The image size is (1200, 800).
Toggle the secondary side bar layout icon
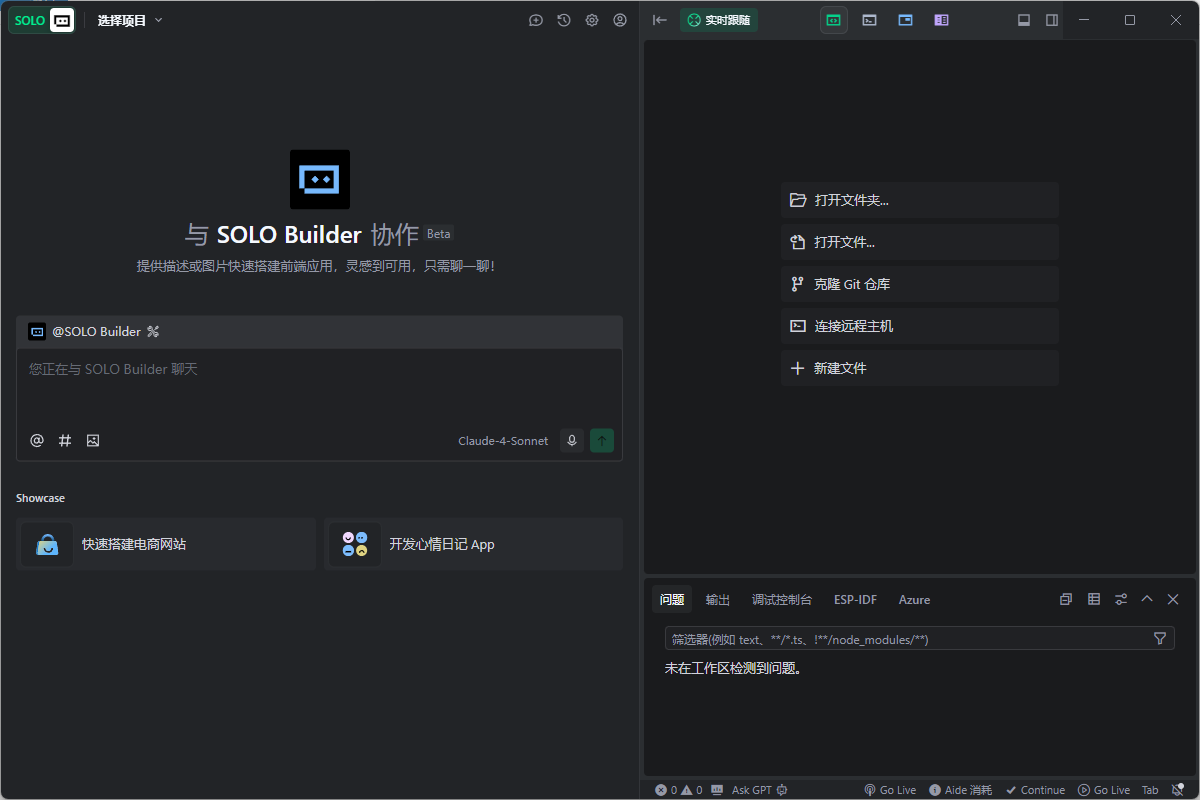1052,20
